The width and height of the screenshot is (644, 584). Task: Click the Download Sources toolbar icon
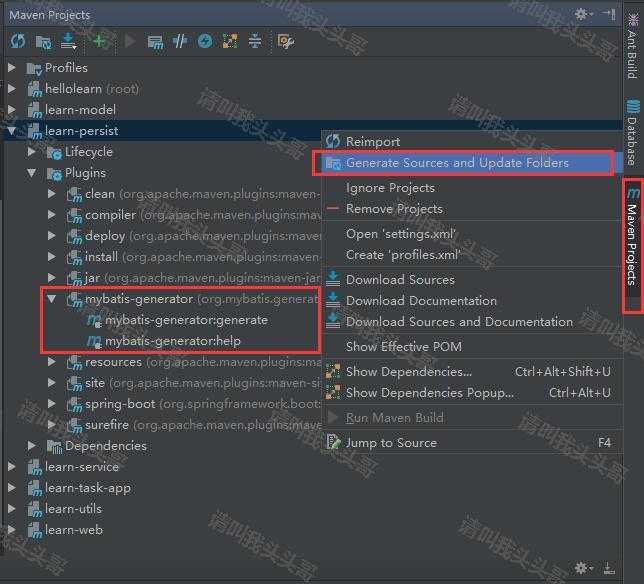click(x=69, y=41)
